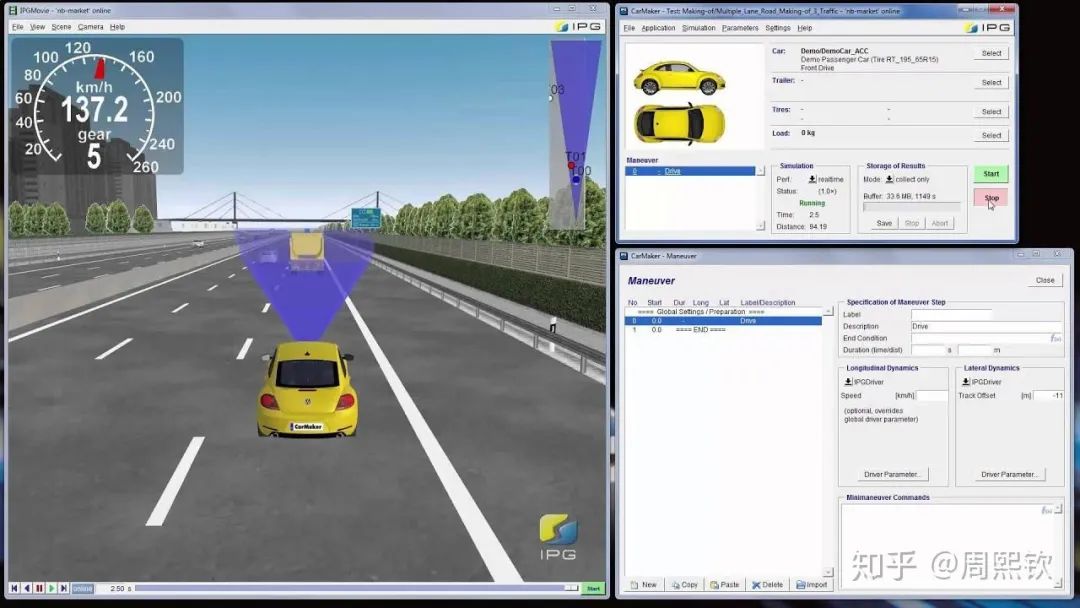Screen dimensions: 1080x608
Task: Pause the IPGMovie playback
Action: click(39, 588)
